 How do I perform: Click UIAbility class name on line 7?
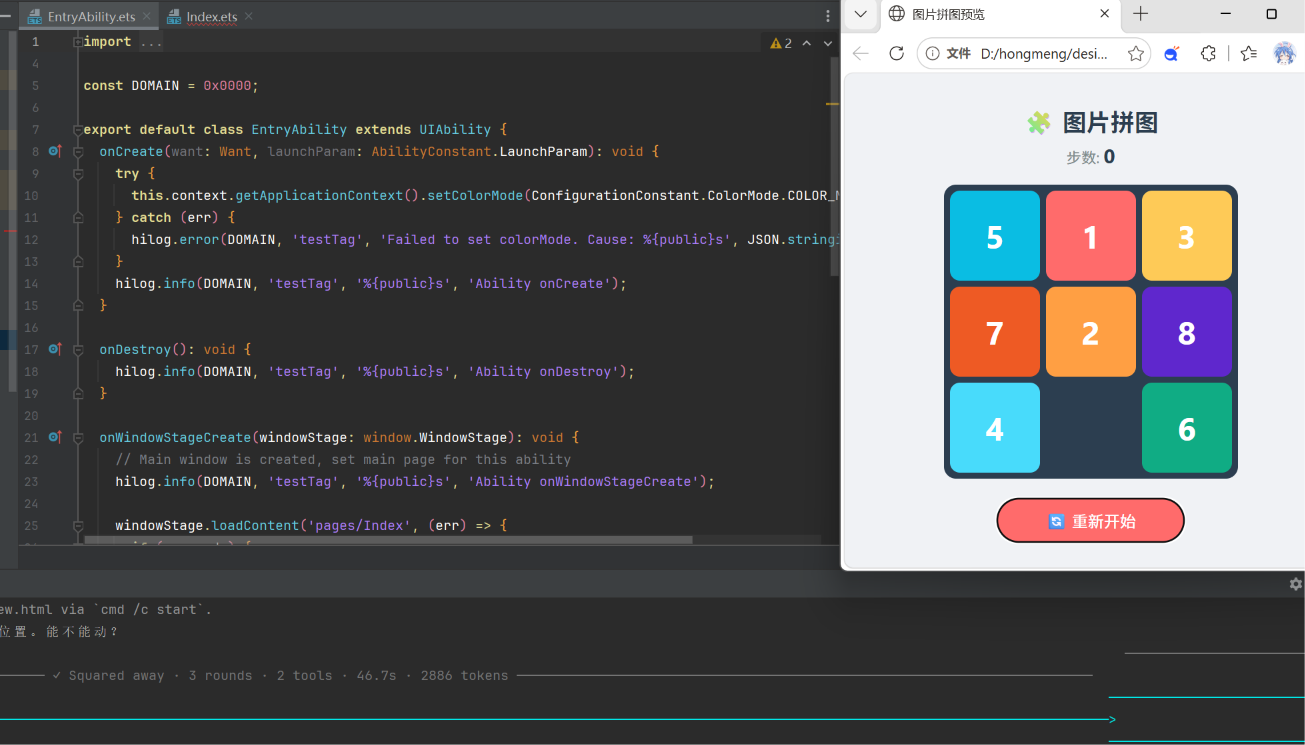455,130
